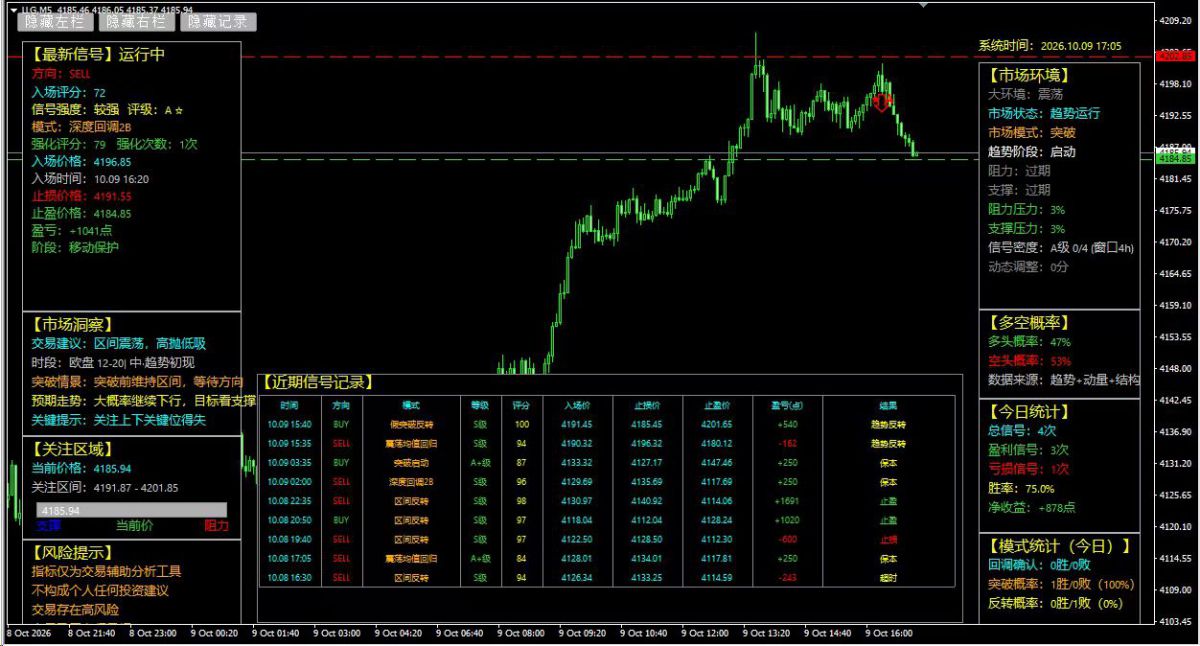Click the 隐藏右栏 button
The height and width of the screenshot is (646, 1200).
click(x=137, y=21)
